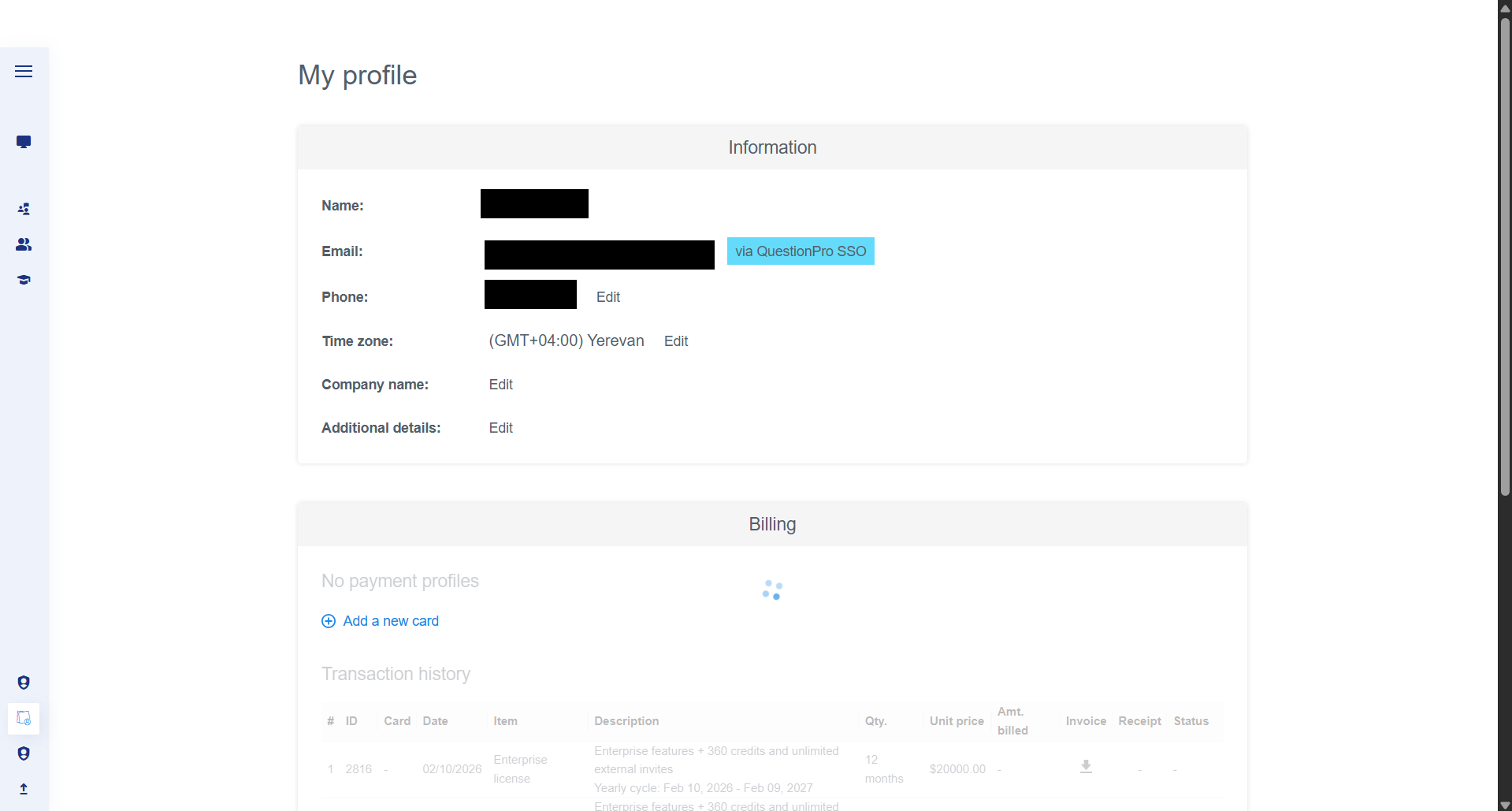The width and height of the screenshot is (1512, 811).
Task: Select the monitor/surveys icon in sidebar
Action: click(x=24, y=142)
